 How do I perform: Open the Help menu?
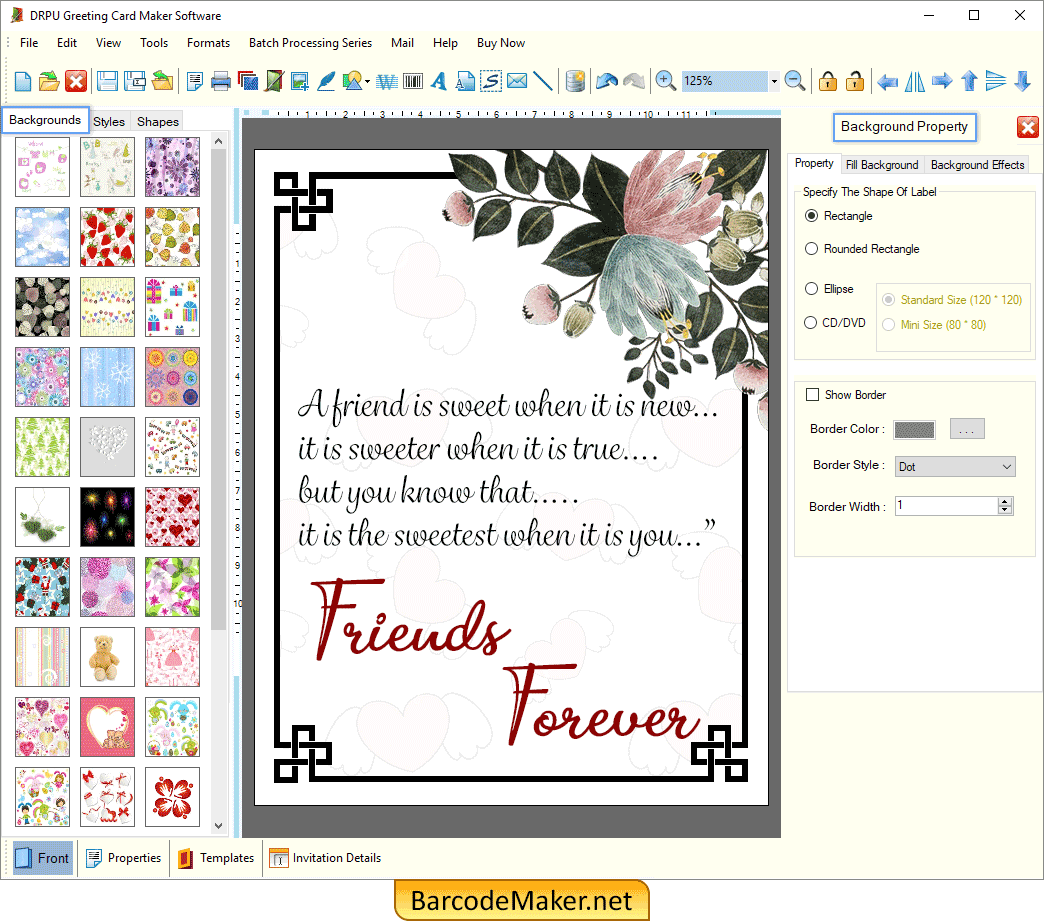(x=445, y=43)
